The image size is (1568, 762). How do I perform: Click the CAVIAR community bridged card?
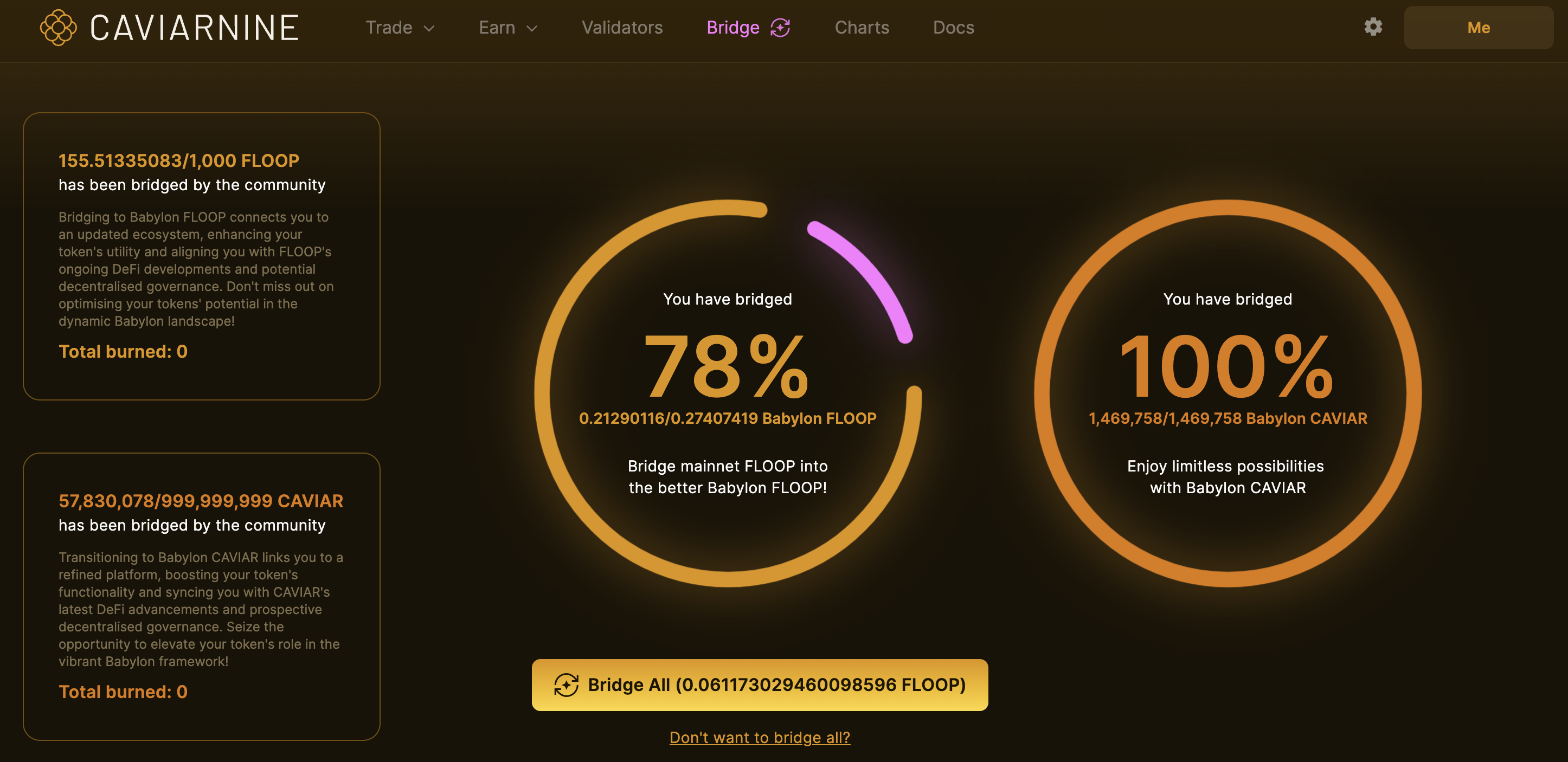202,596
